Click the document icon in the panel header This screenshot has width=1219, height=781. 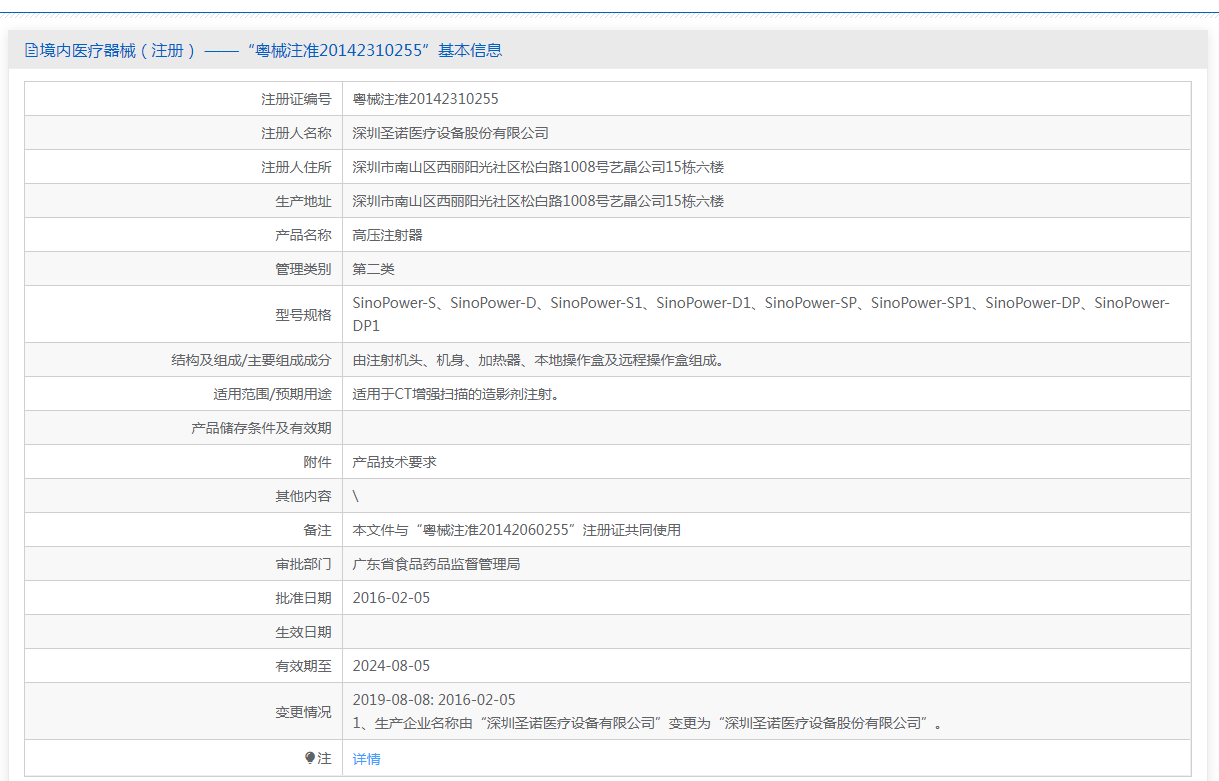[31, 50]
